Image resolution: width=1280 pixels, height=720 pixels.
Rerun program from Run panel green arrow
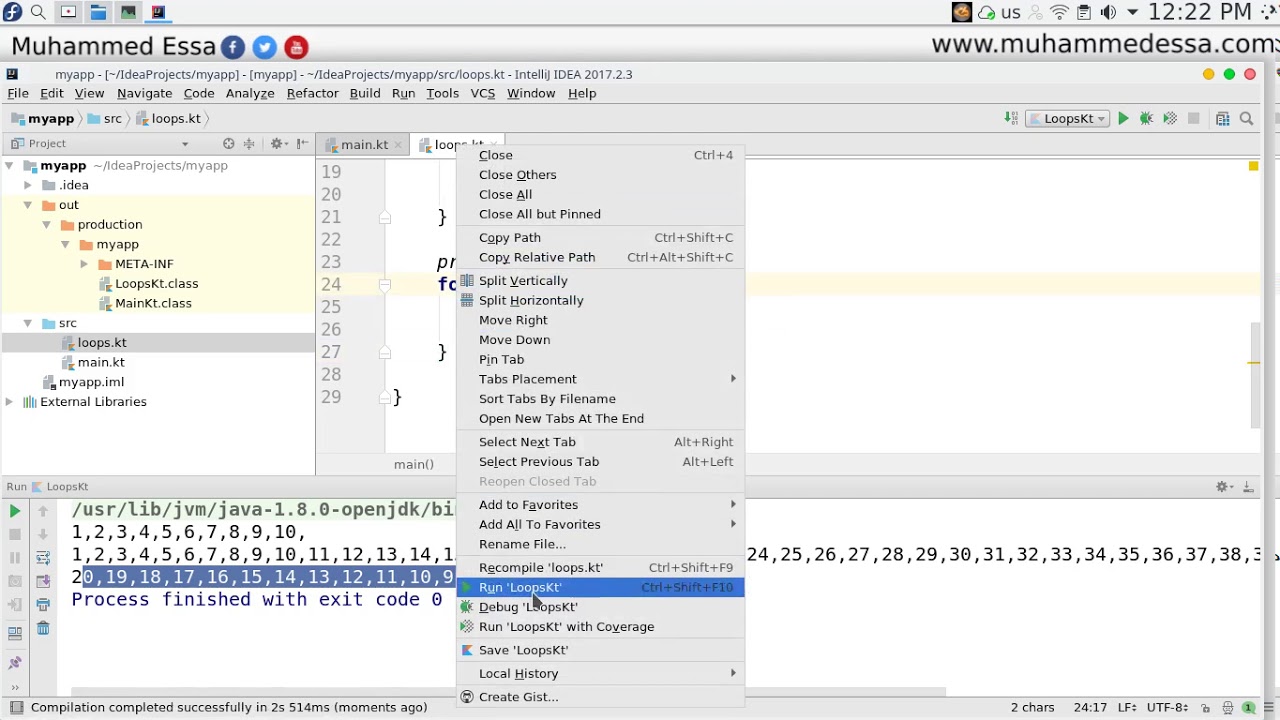[x=15, y=511]
